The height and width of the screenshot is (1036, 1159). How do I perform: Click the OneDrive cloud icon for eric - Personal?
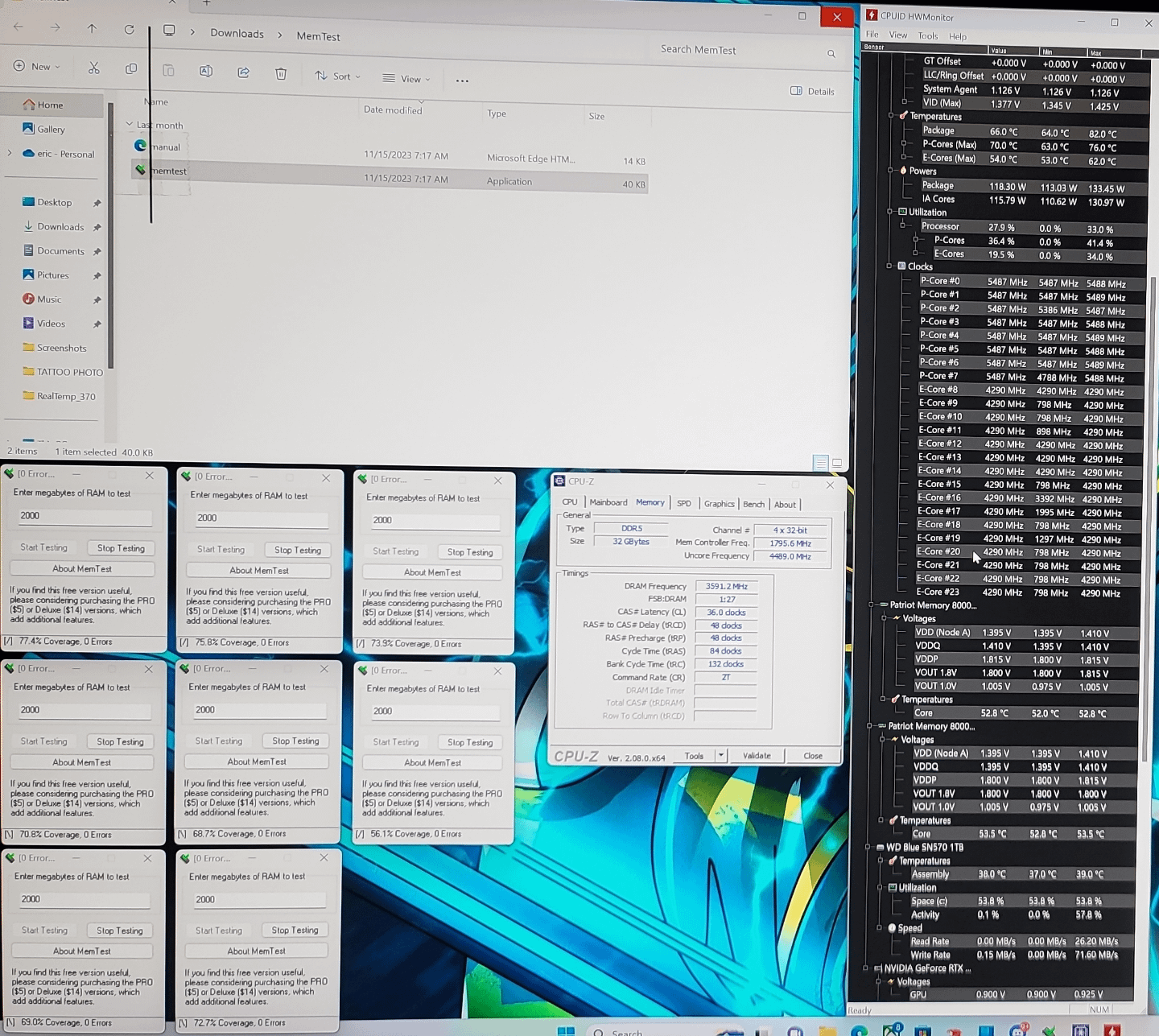(x=28, y=153)
